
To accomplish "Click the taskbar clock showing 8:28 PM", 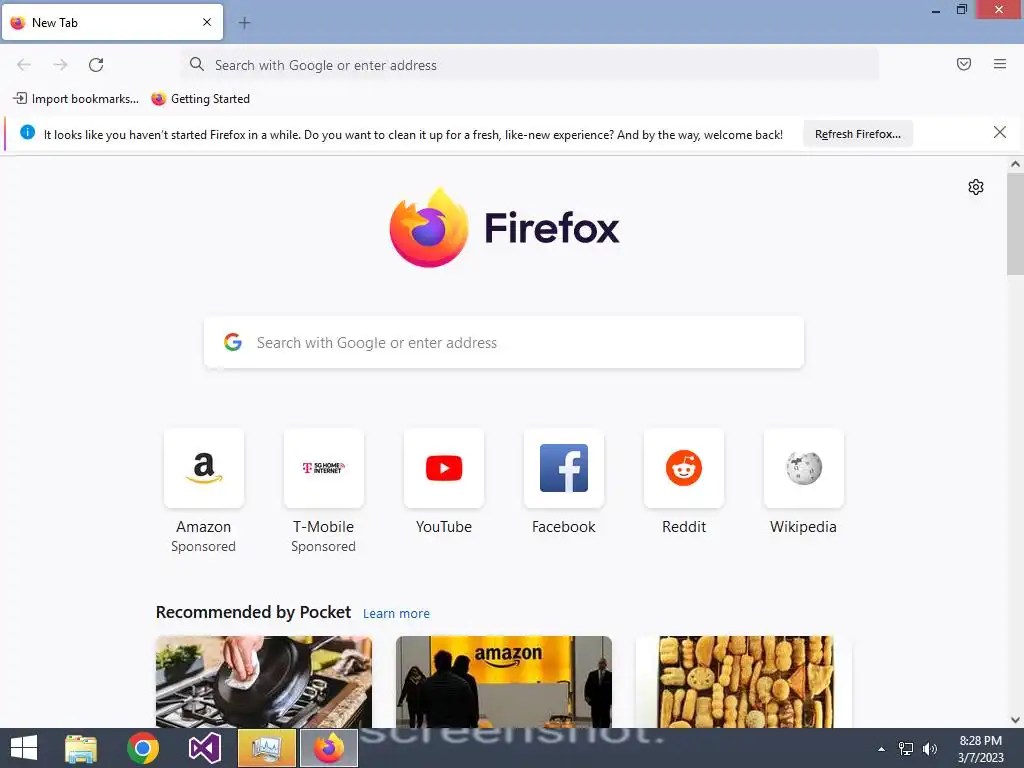I will [980, 749].
